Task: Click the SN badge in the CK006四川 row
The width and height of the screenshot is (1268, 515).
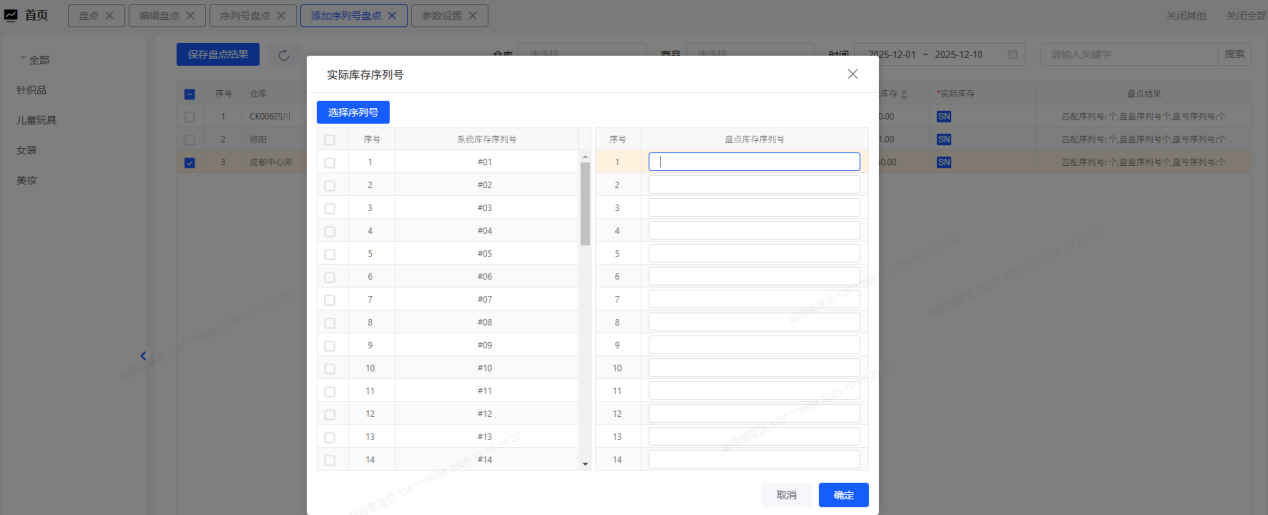Action: click(944, 116)
